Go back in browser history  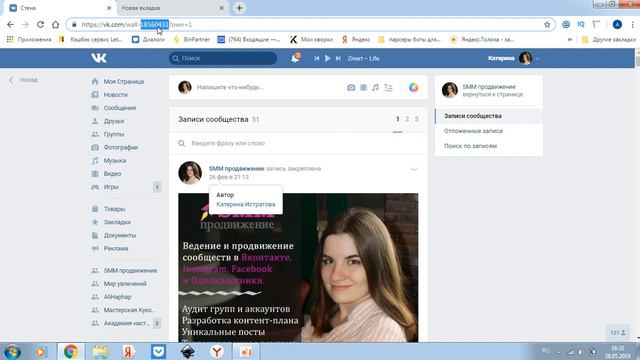pos(10,24)
